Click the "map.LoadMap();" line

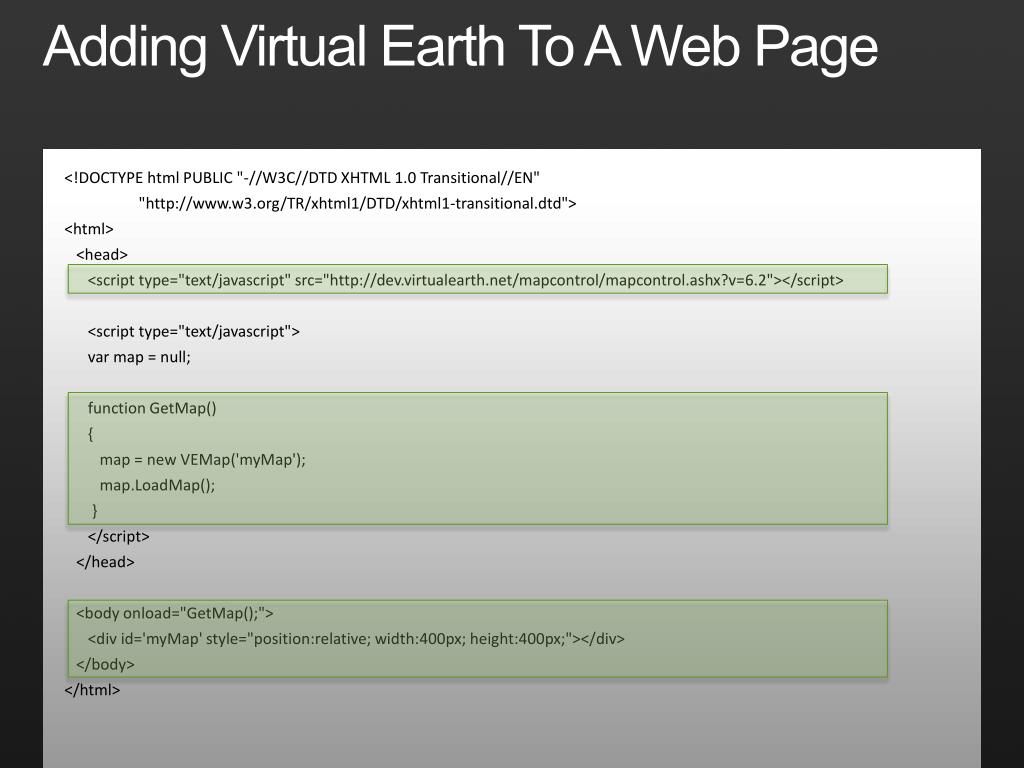click(x=157, y=485)
